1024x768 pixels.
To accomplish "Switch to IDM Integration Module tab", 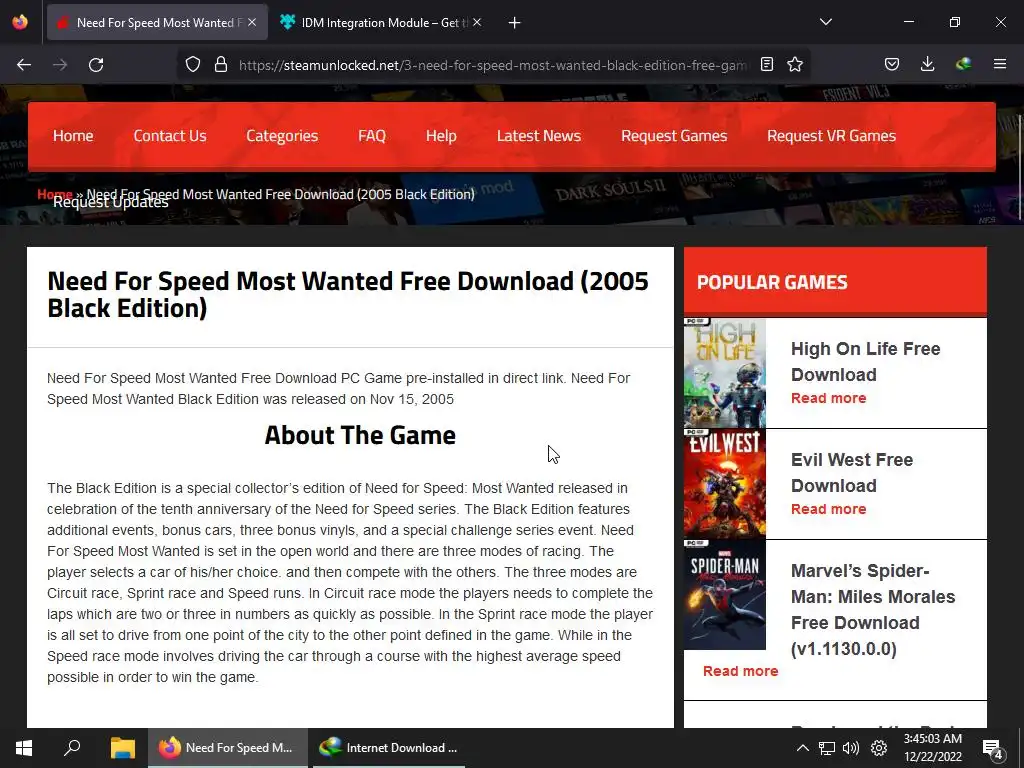I will click(x=381, y=22).
